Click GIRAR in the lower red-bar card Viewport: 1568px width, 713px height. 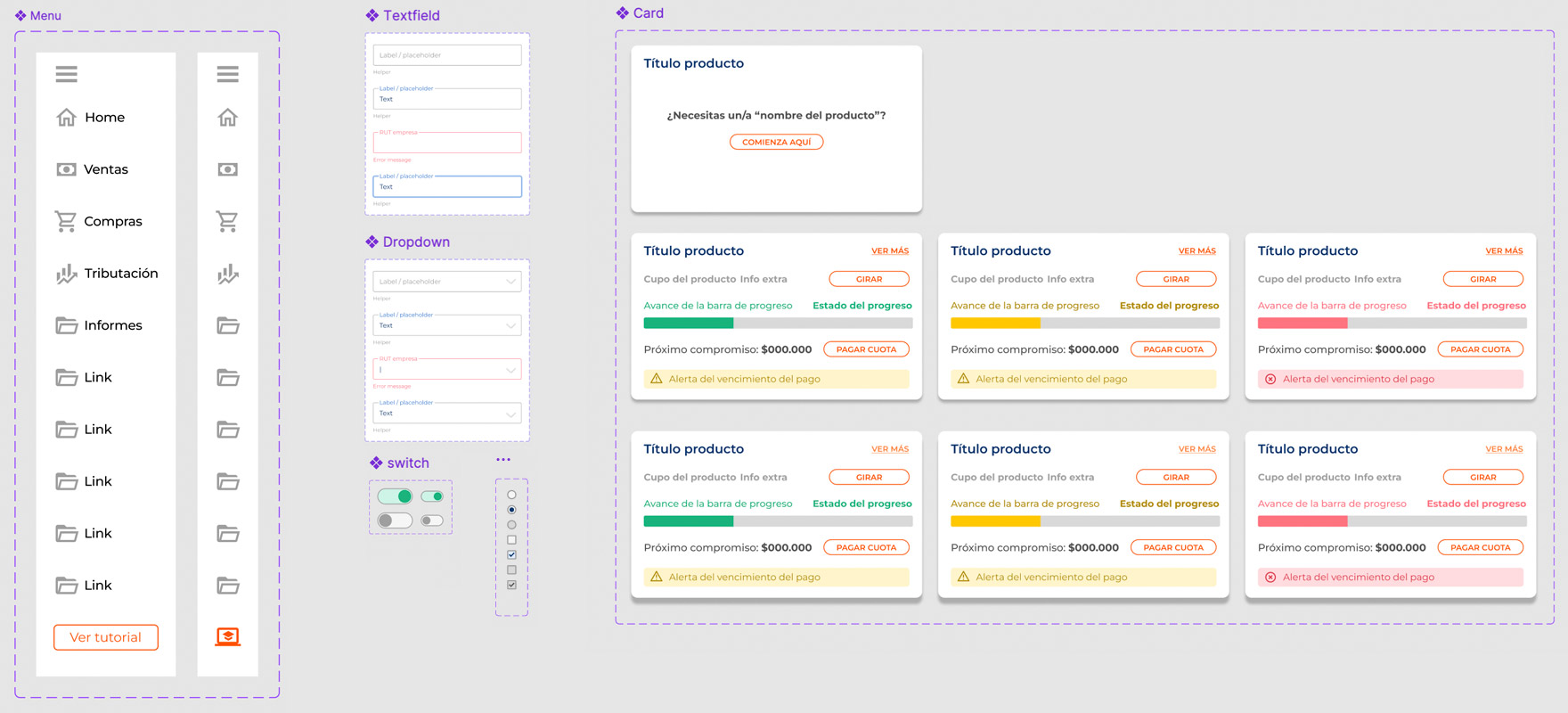pyautogui.click(x=1483, y=477)
